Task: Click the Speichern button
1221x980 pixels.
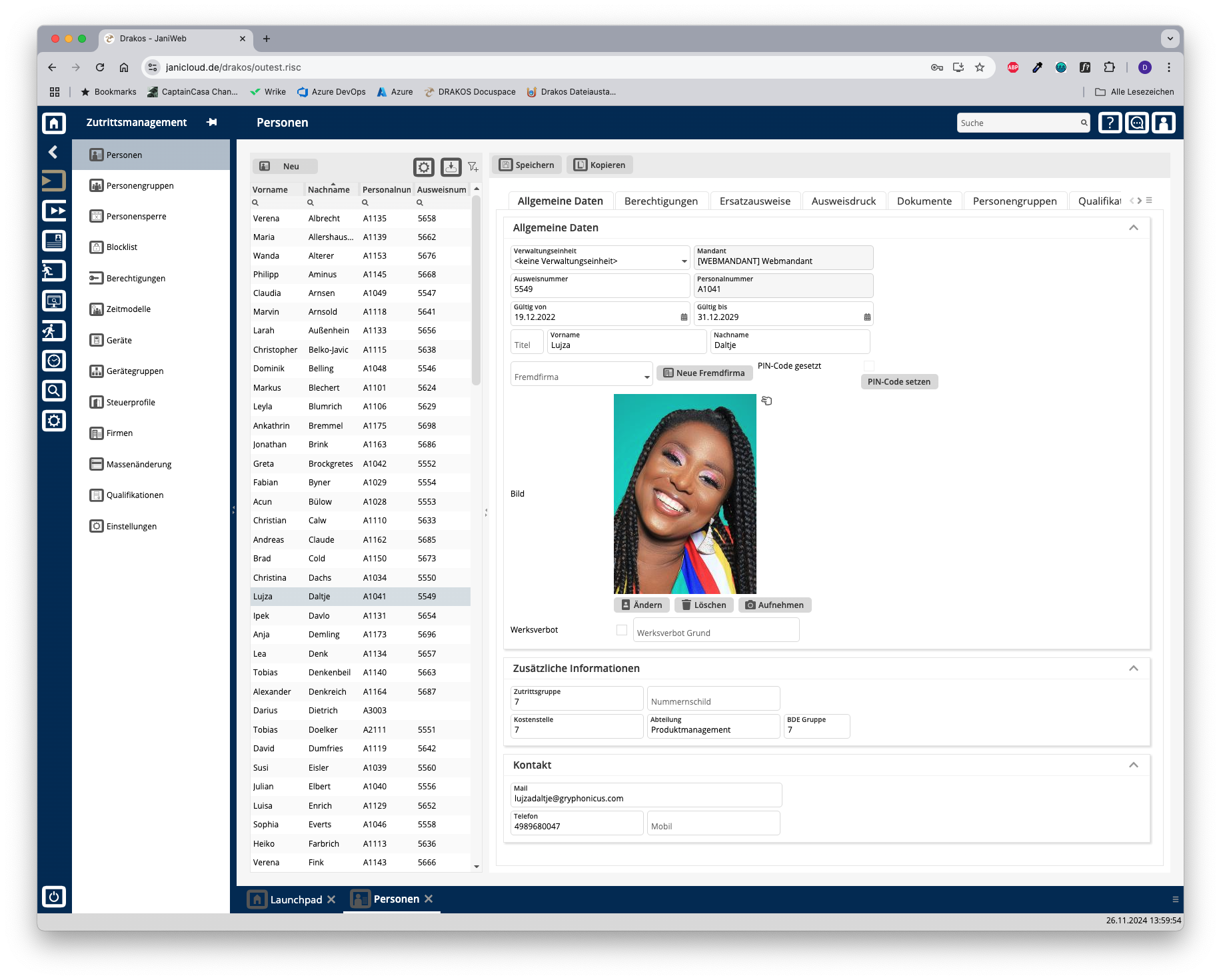Action: coord(527,165)
